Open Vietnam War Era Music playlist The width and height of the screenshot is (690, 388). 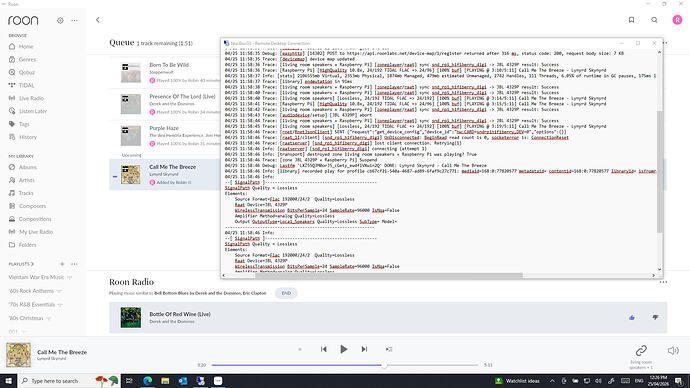[37, 278]
